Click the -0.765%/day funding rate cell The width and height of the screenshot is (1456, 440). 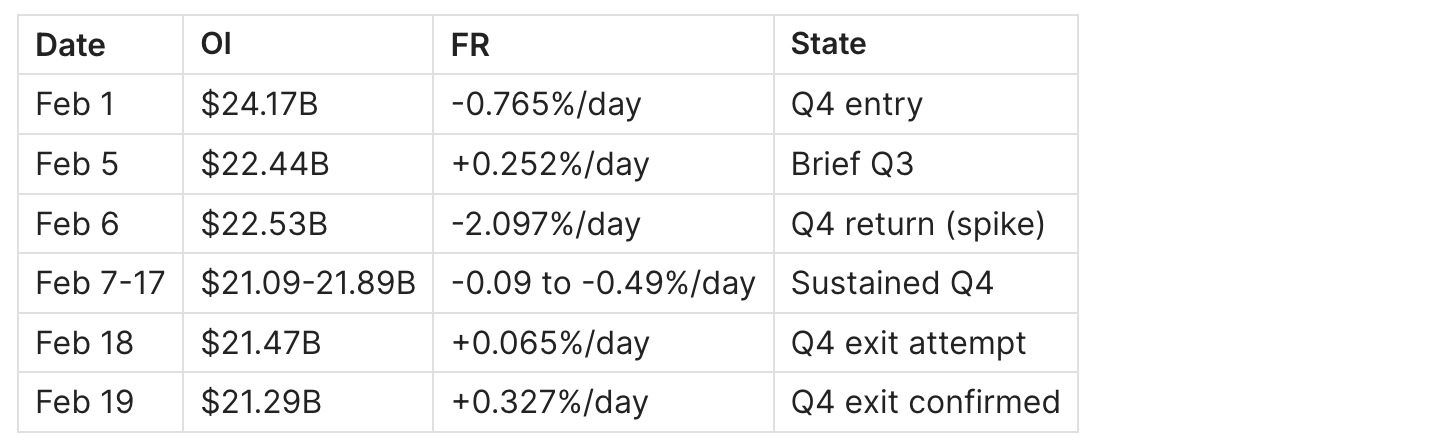point(545,104)
